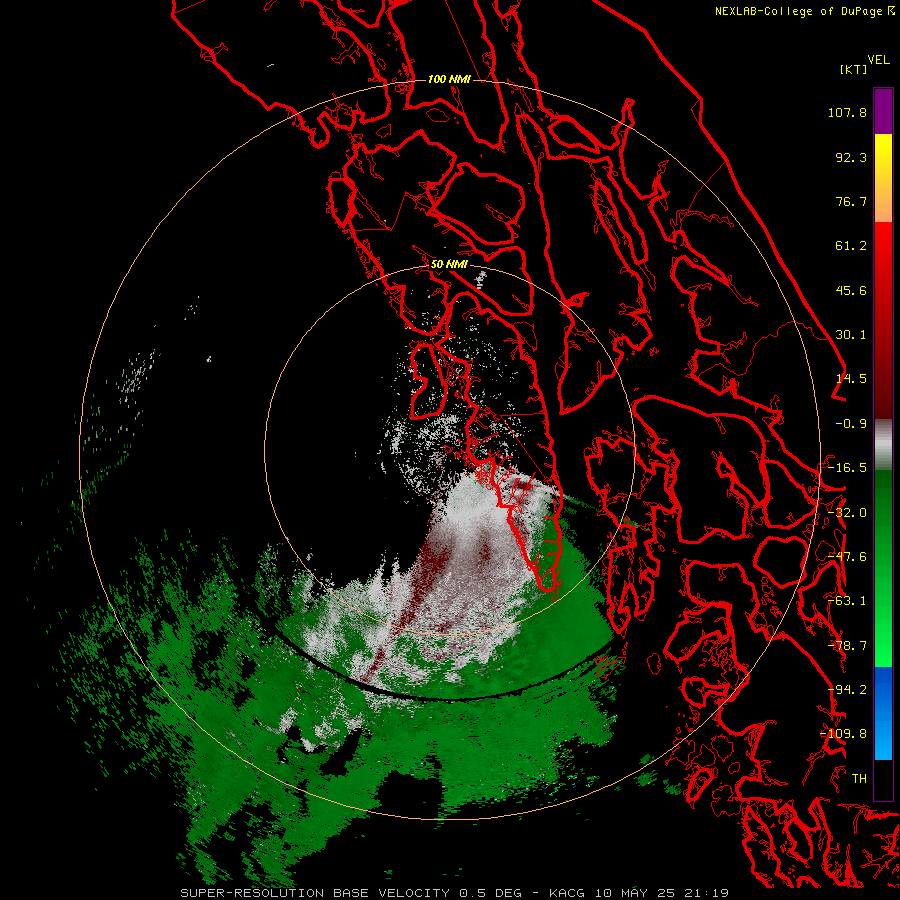The height and width of the screenshot is (900, 900).
Task: Click the TH threshold label in legend
Action: point(859,779)
